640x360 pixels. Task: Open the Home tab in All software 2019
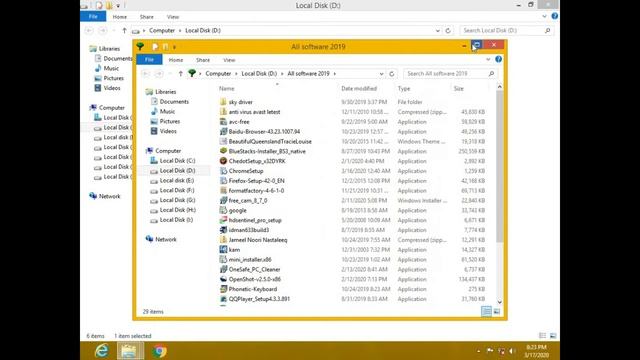click(x=176, y=60)
